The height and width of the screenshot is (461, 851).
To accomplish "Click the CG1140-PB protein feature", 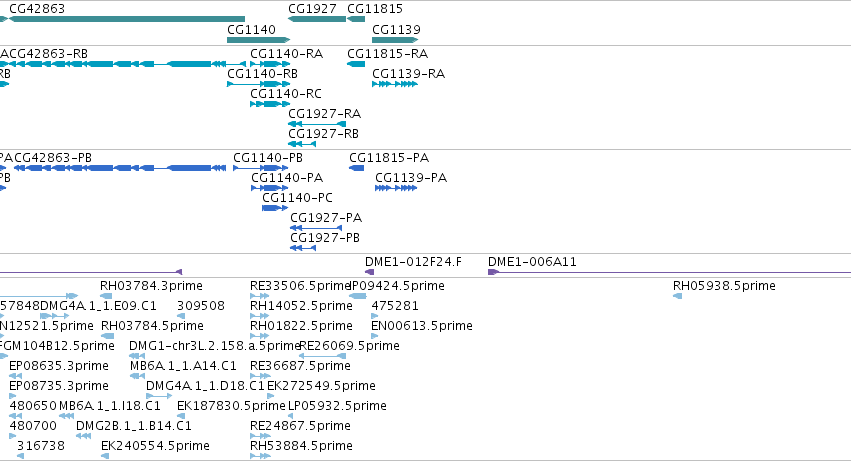I will 261,168.
